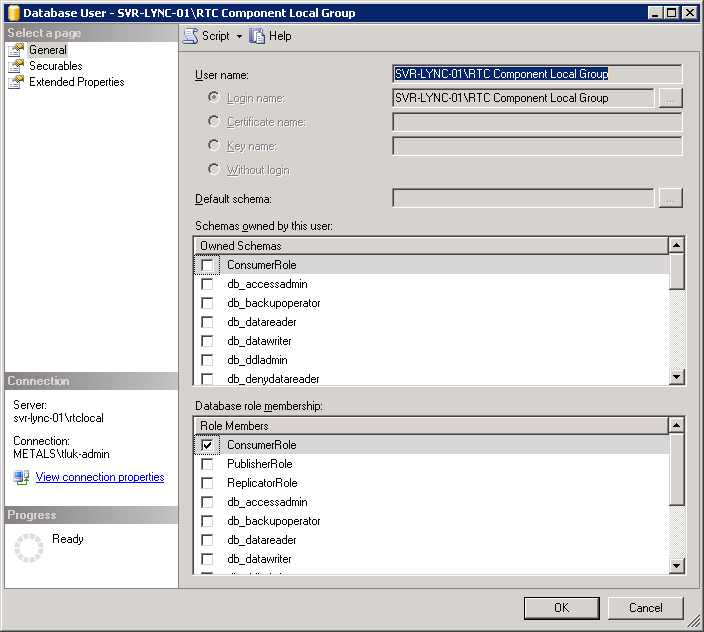This screenshot has width=704, height=632.
Task: Select the Key name radio button
Action: [x=214, y=145]
